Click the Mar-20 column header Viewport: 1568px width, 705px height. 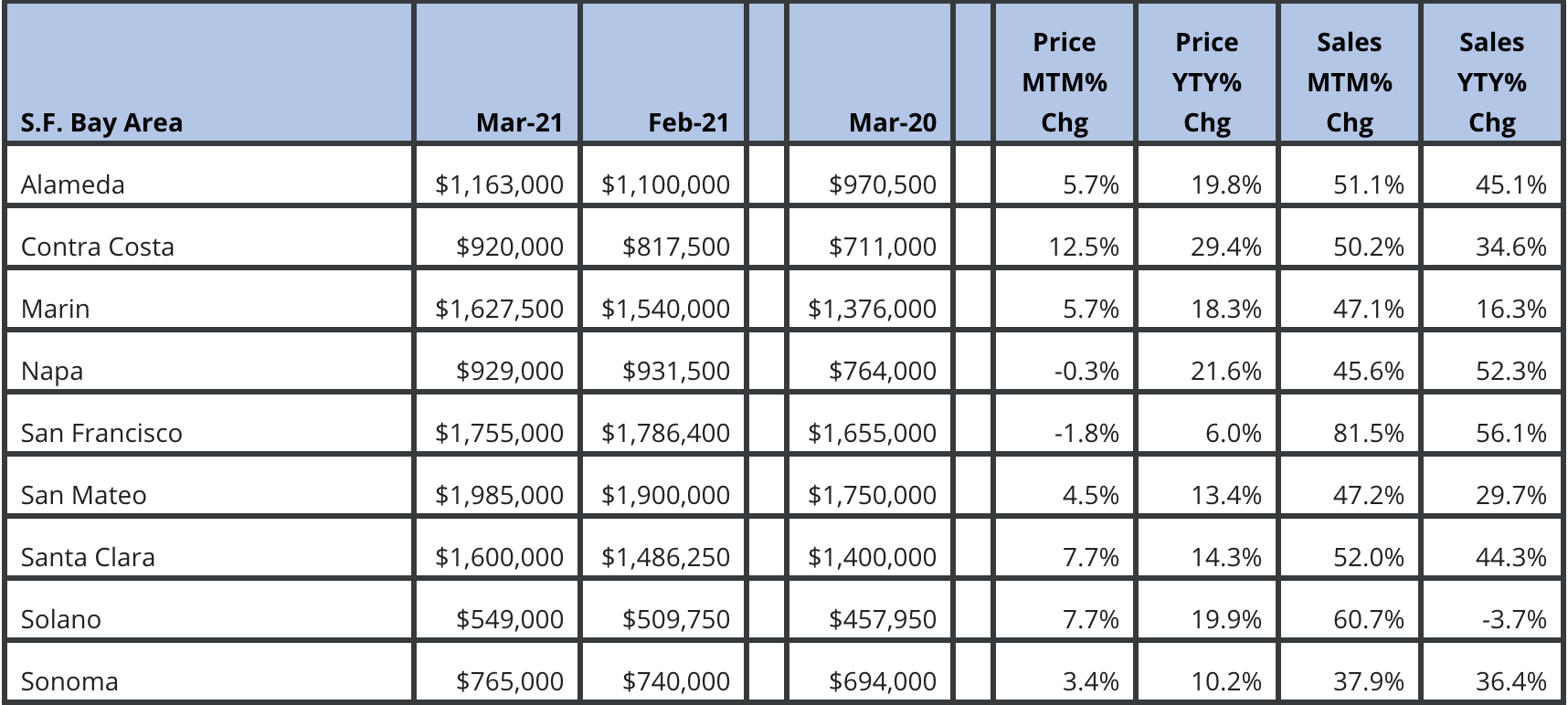tap(892, 122)
